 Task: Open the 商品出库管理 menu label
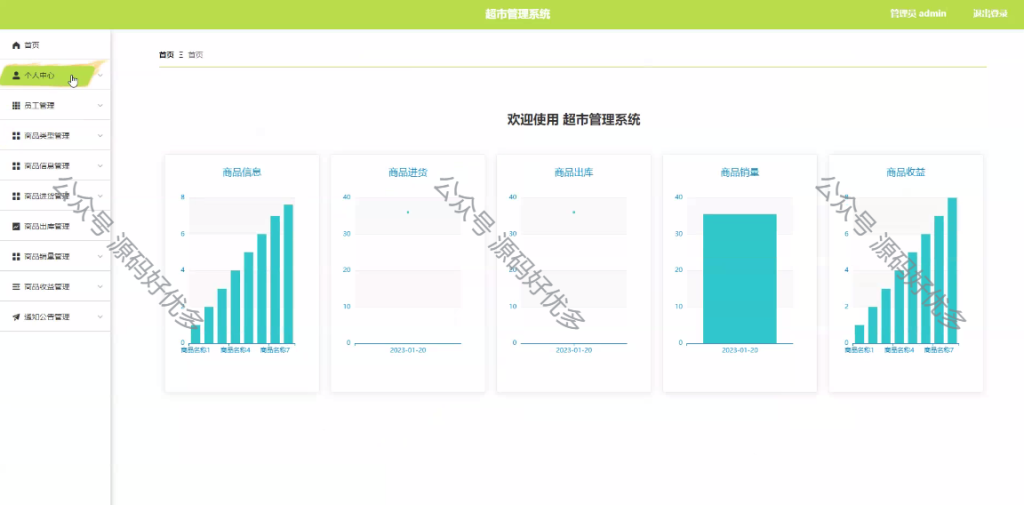click(47, 226)
